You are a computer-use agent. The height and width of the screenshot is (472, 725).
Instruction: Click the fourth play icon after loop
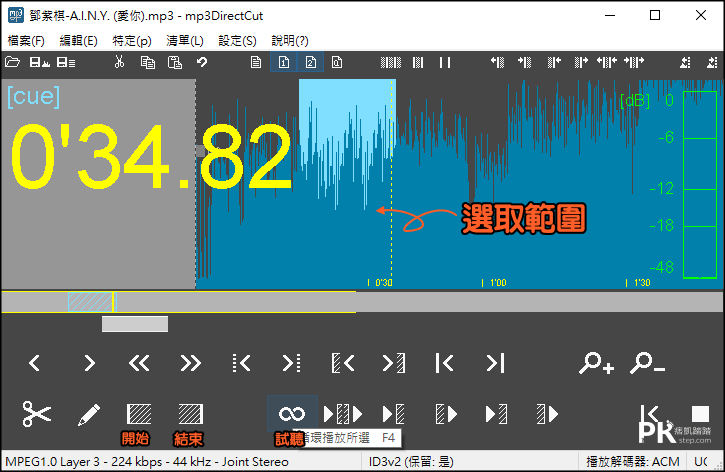[496, 414]
